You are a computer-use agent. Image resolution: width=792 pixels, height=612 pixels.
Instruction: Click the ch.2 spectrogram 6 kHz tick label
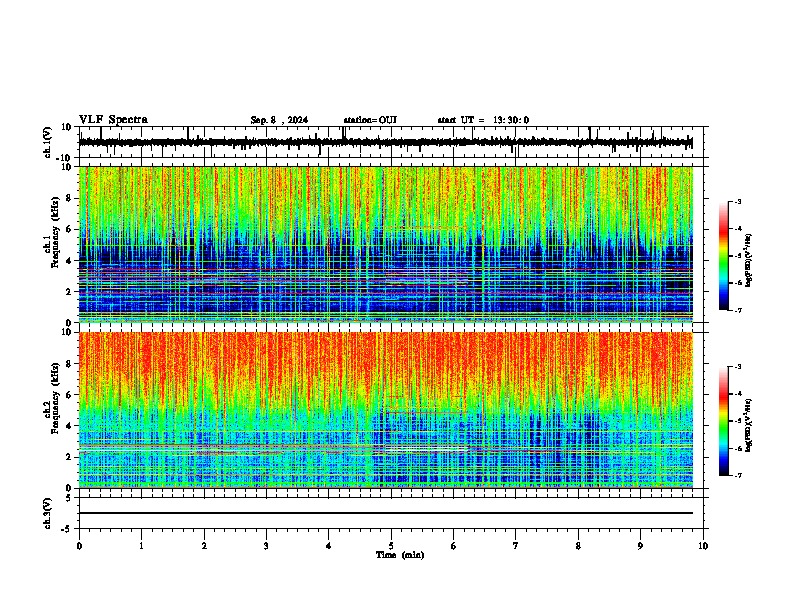point(70,395)
